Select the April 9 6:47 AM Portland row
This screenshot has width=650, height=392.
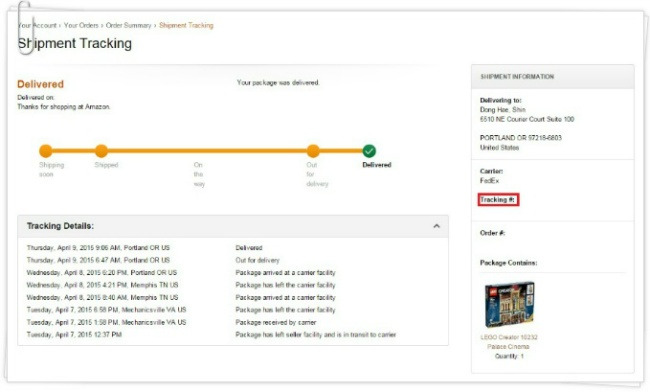pyautogui.click(x=233, y=260)
